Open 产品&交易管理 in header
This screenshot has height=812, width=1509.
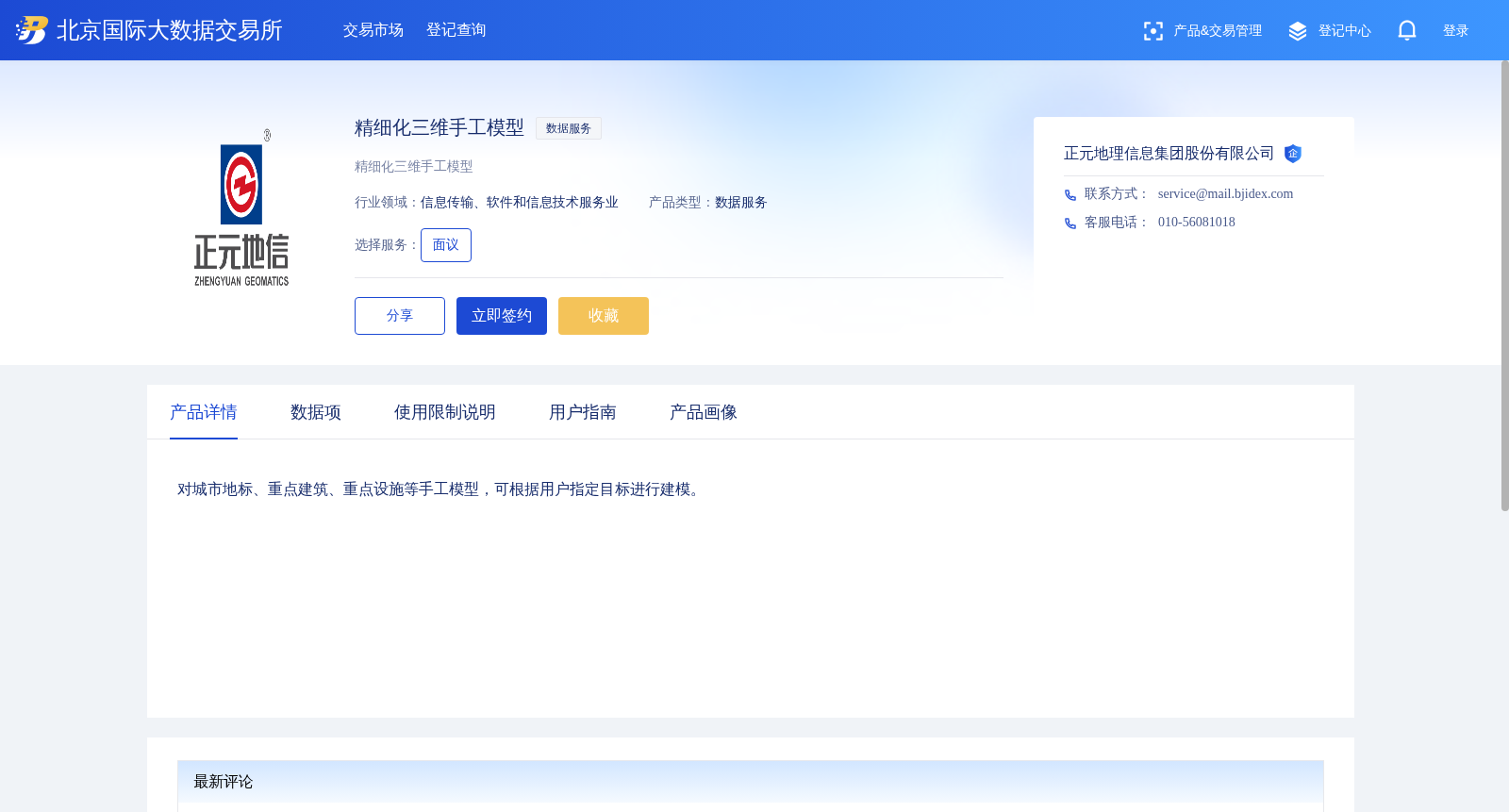[1218, 31]
